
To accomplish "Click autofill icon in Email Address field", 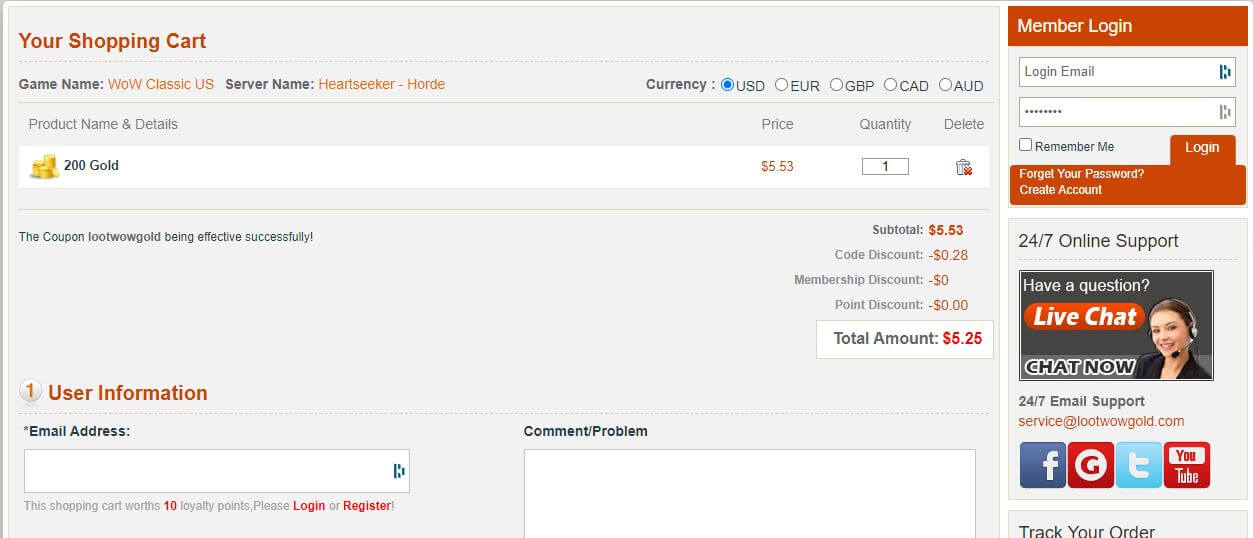I will coord(399,471).
